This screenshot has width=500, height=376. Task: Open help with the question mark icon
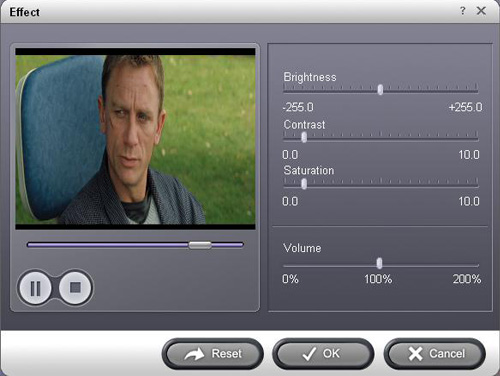pyautogui.click(x=463, y=11)
